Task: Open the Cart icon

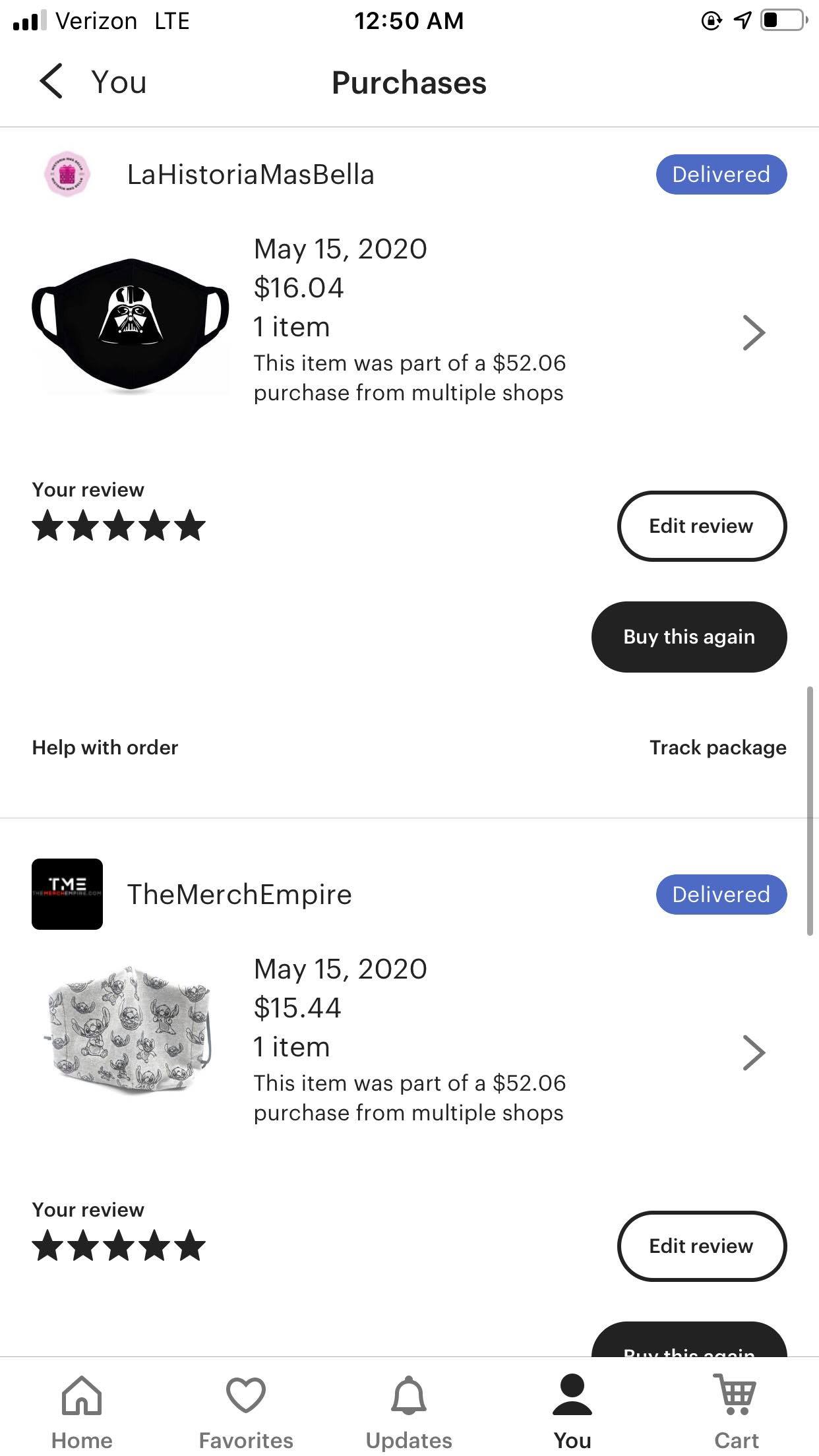Action: (x=736, y=1395)
